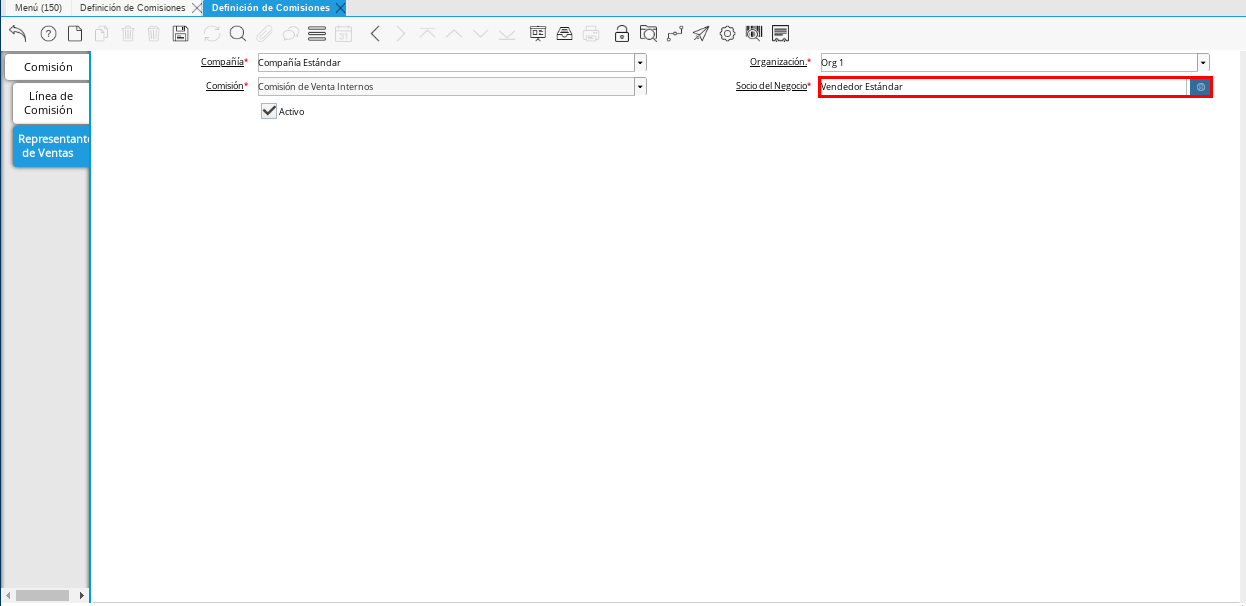Click the printer icon

591,33
